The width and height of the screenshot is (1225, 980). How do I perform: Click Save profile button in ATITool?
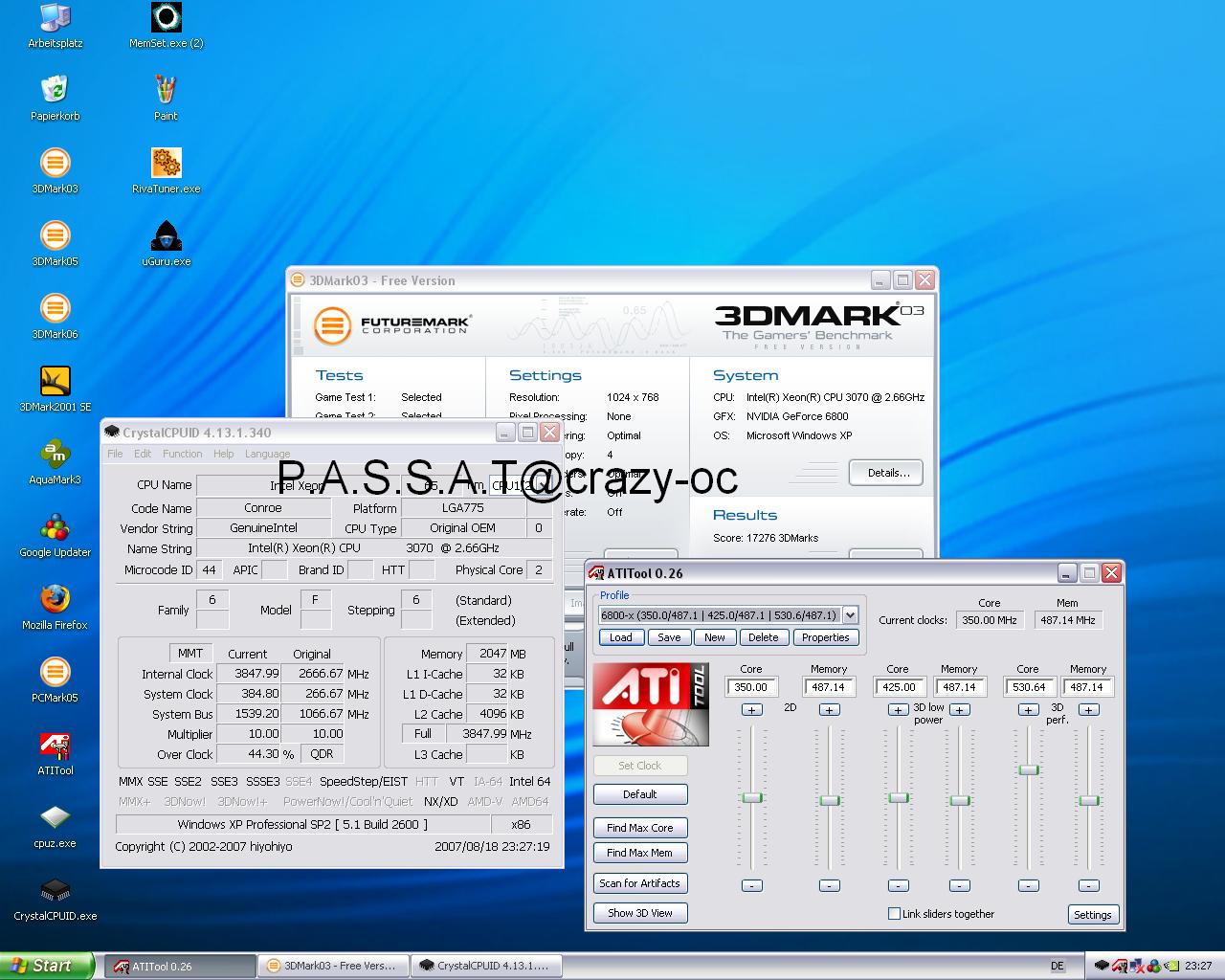click(669, 637)
